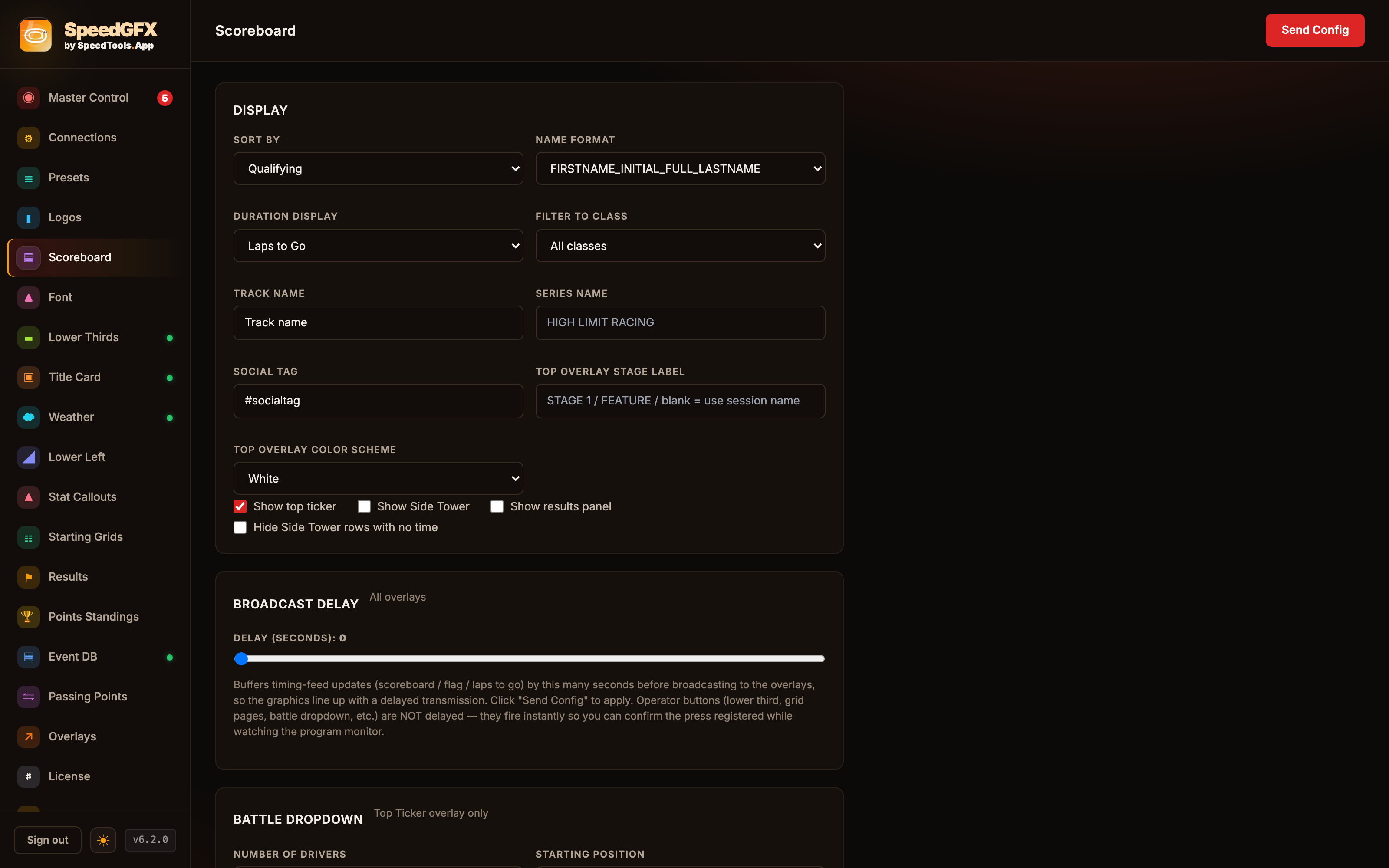Click the Passing Points arrows icon

[x=29, y=697]
